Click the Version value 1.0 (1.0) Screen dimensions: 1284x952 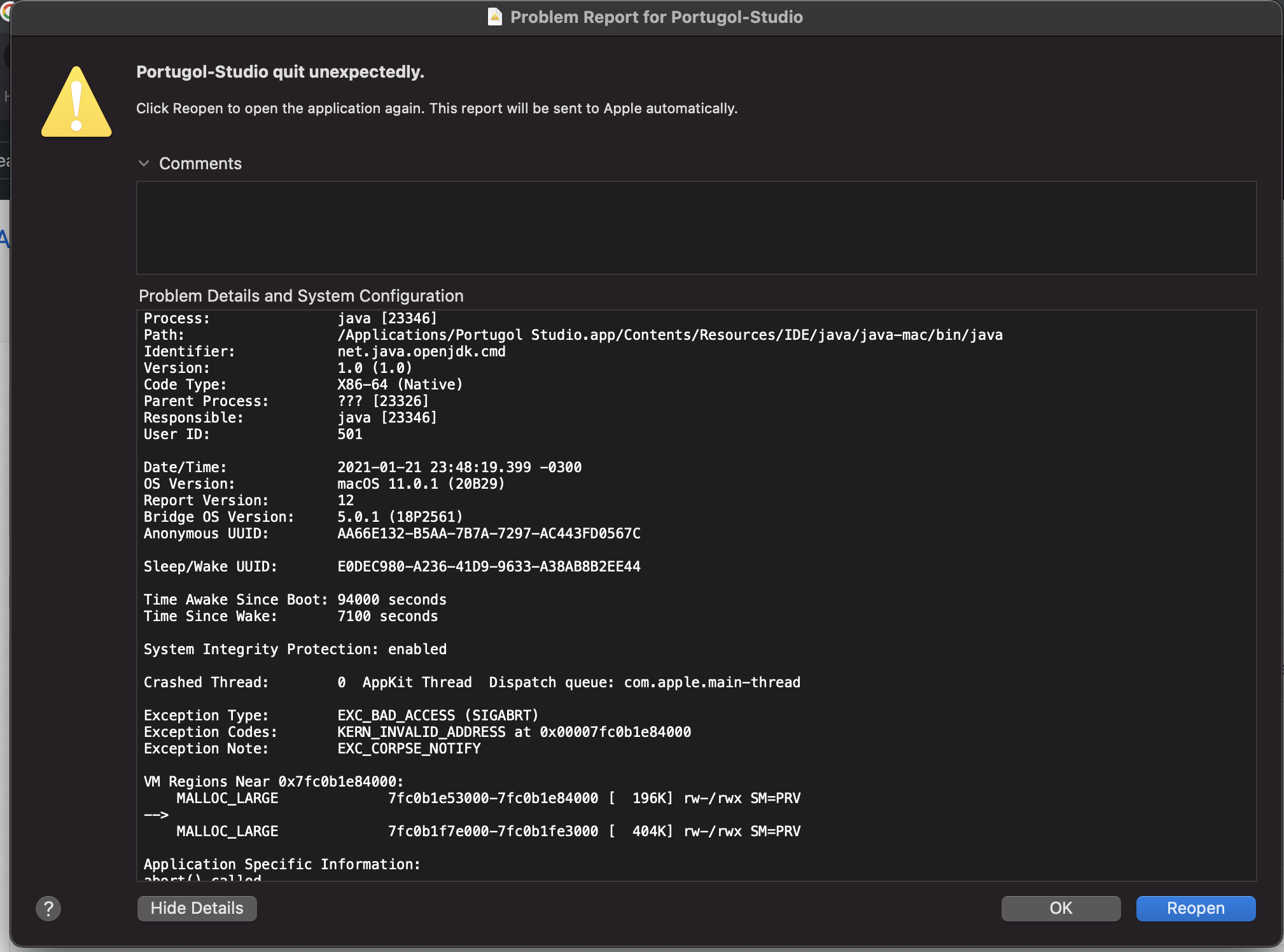(x=375, y=368)
